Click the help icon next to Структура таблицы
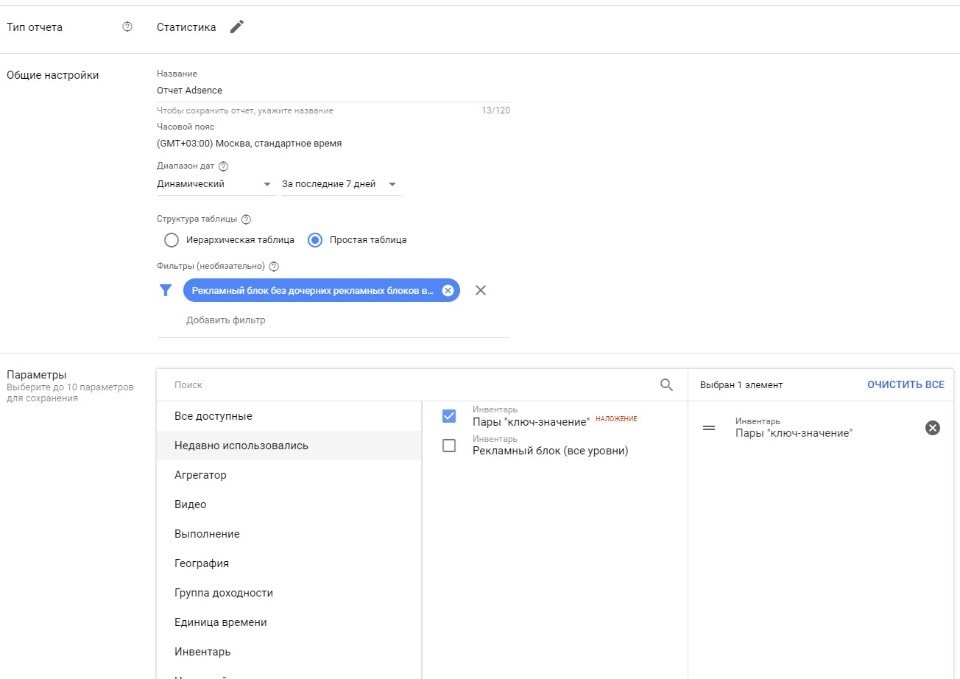Viewport: 960px width, 679px height. [x=246, y=219]
